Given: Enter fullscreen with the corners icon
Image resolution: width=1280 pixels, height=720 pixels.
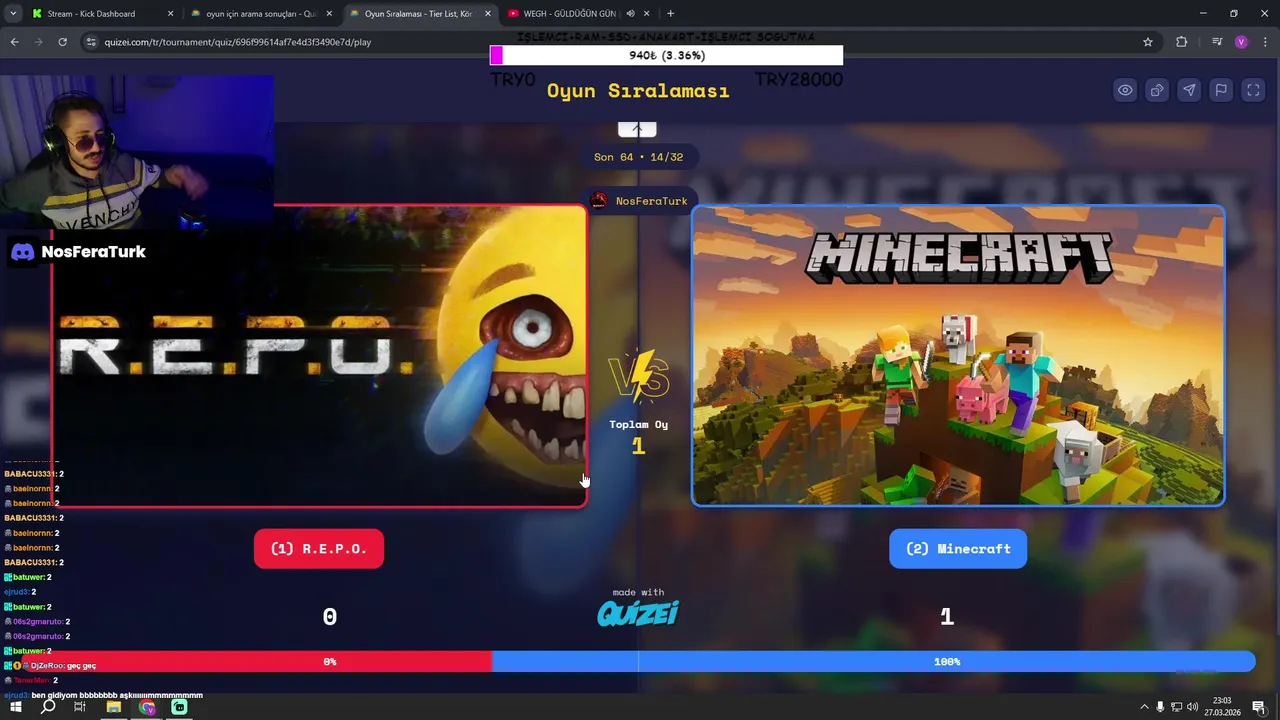Looking at the screenshot, I should point(1253,90).
